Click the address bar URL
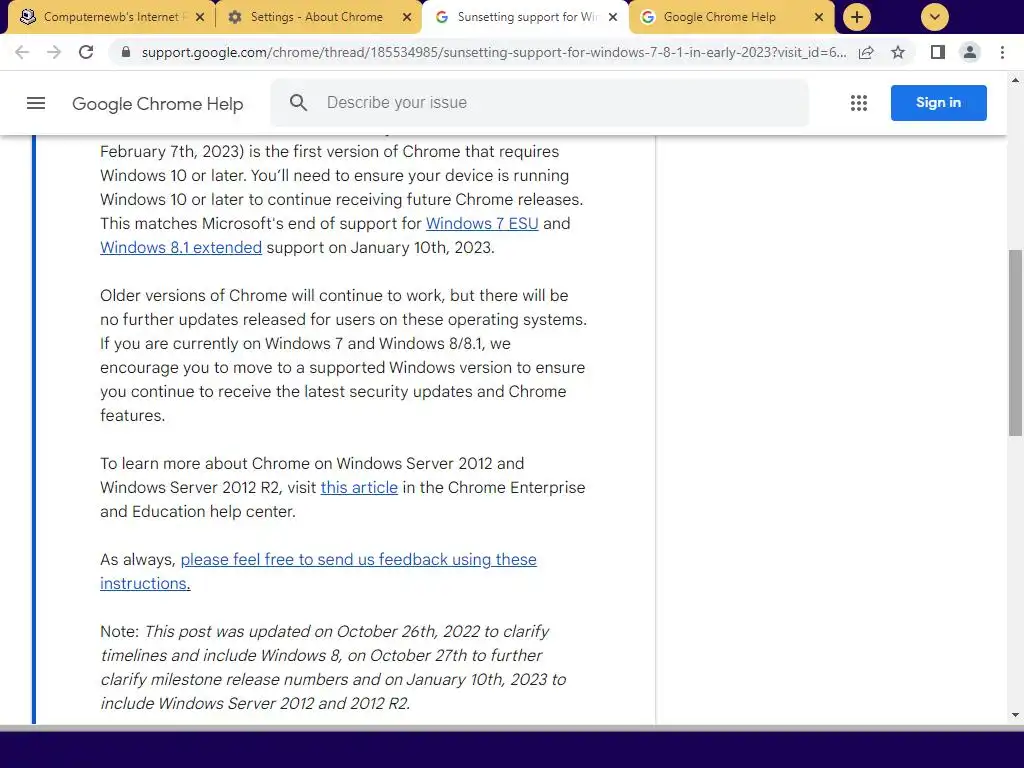The height and width of the screenshot is (768, 1024). pyautogui.click(x=494, y=52)
